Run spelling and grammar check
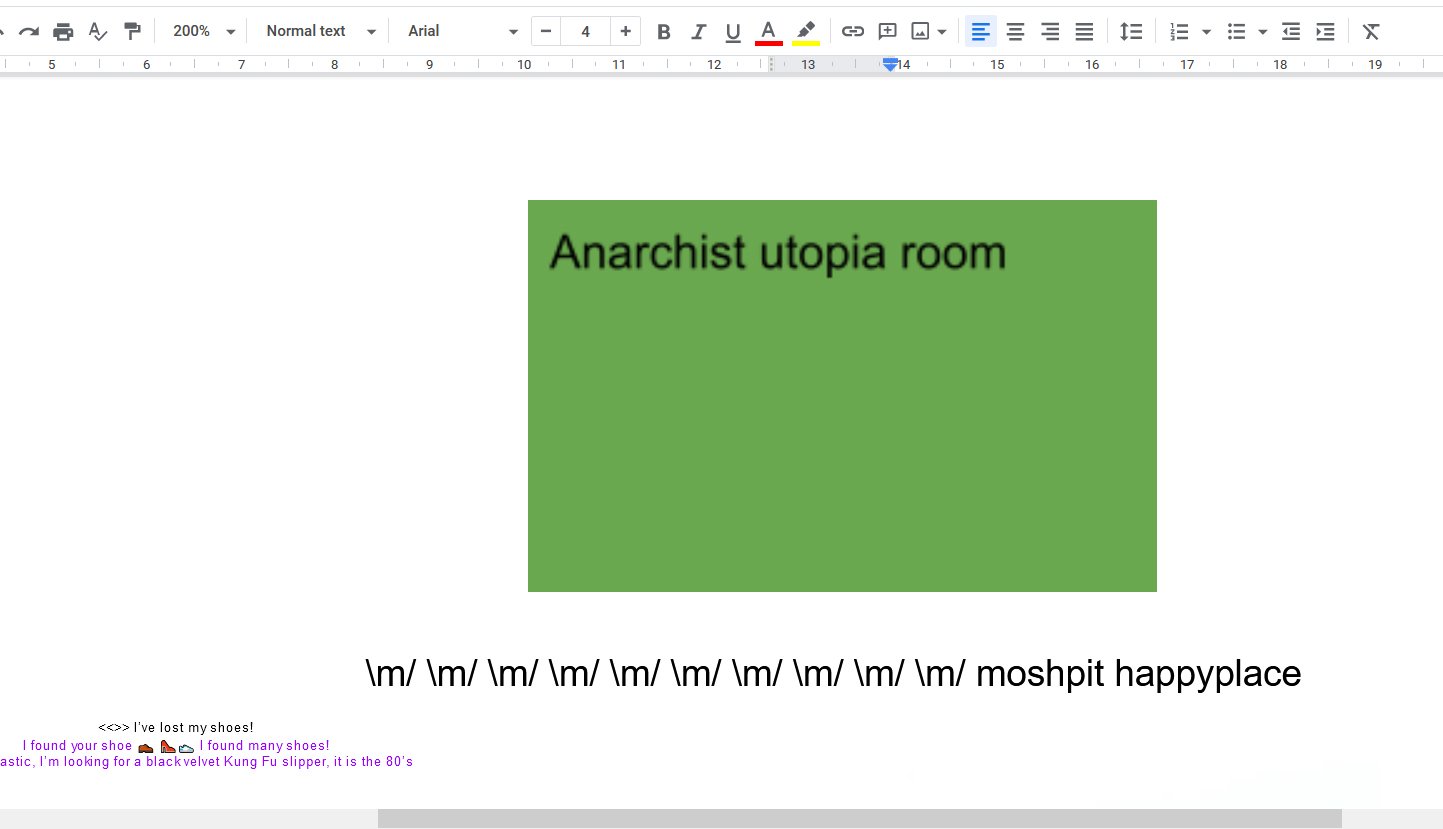 tap(97, 31)
